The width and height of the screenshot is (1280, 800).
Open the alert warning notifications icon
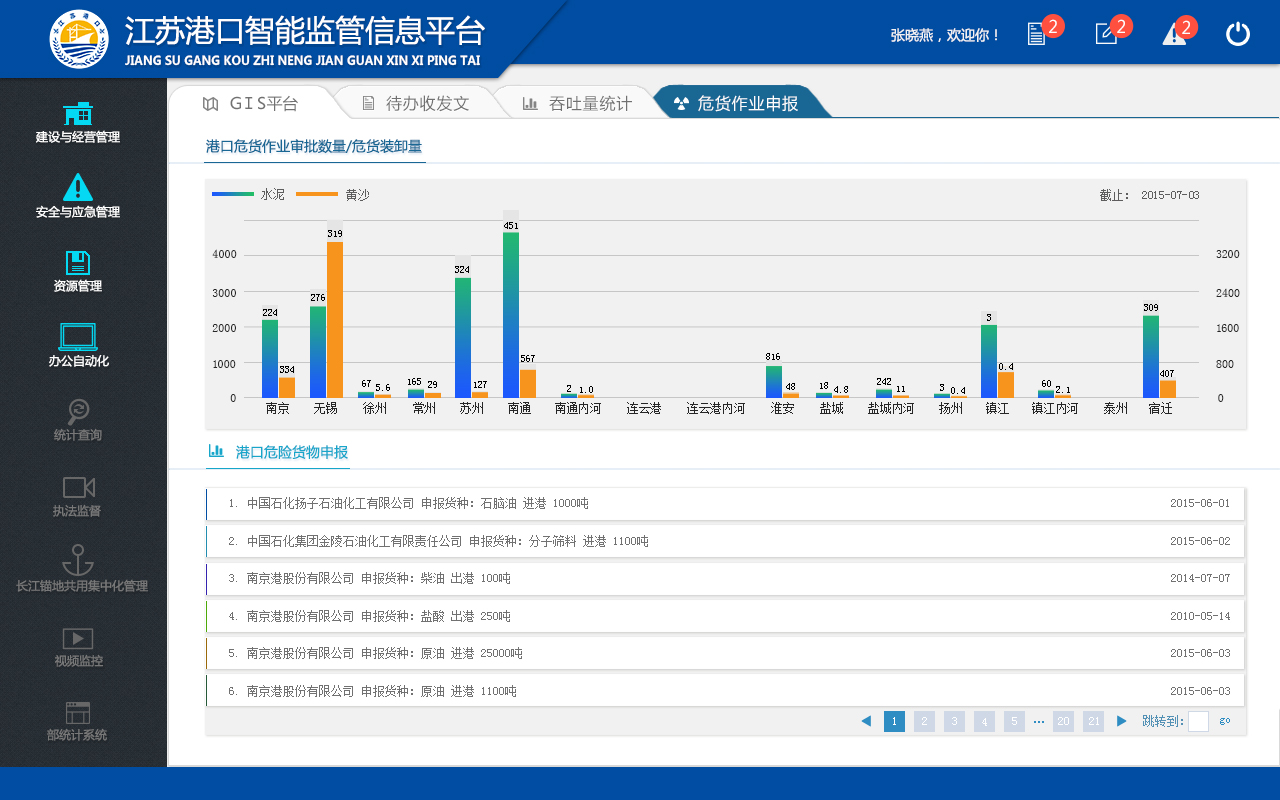(x=1174, y=34)
